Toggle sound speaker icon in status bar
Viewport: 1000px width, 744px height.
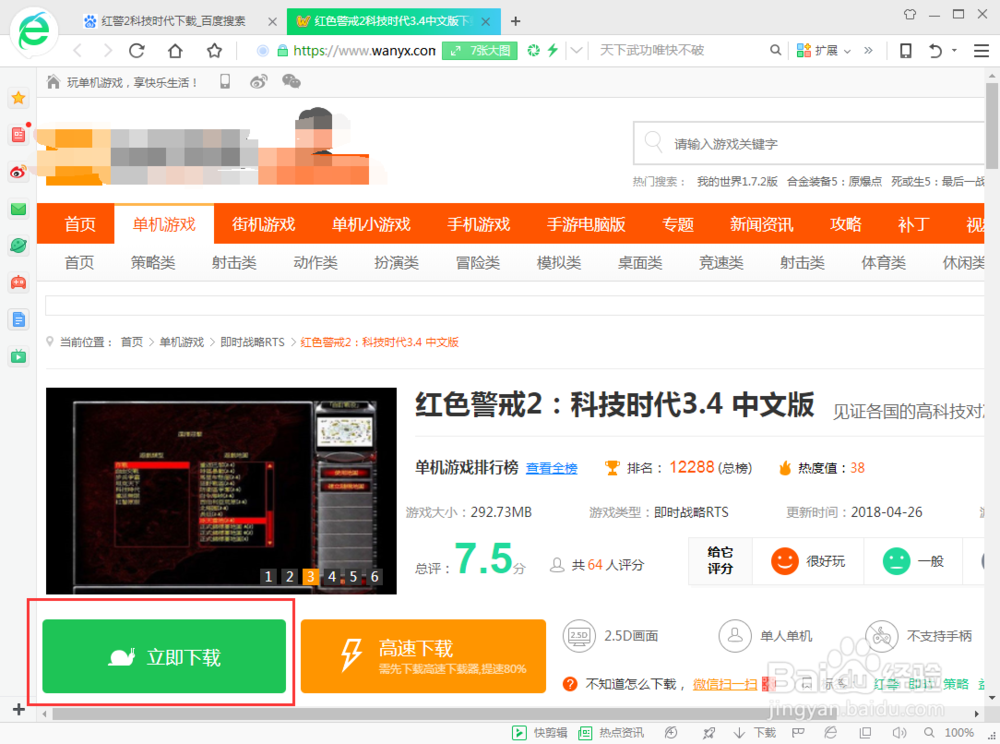pos(899,733)
